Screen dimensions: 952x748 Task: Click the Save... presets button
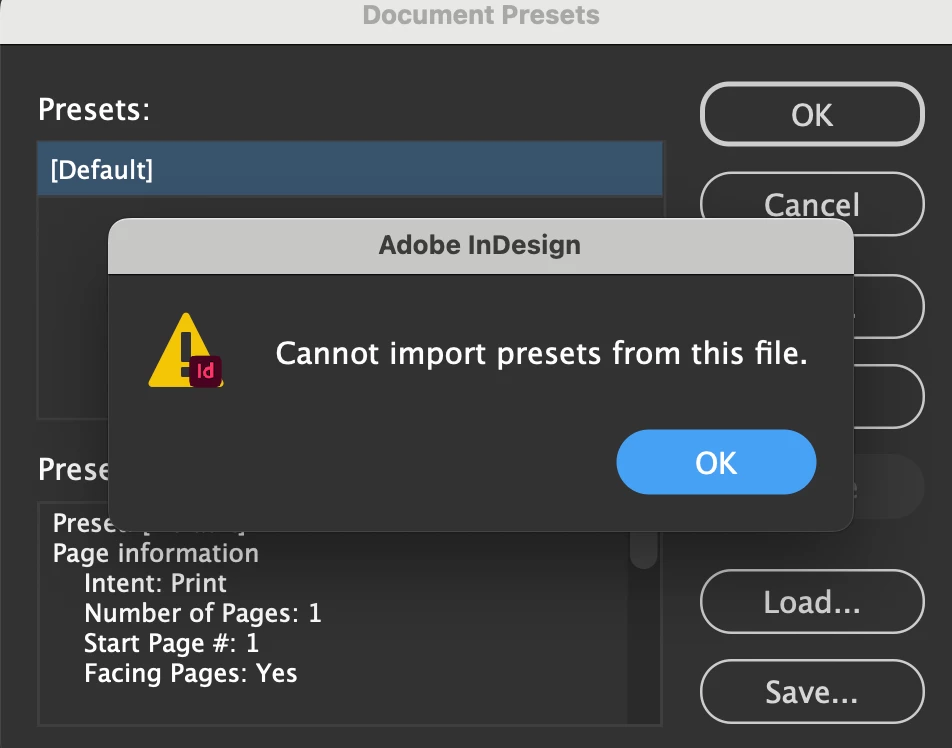coord(812,692)
